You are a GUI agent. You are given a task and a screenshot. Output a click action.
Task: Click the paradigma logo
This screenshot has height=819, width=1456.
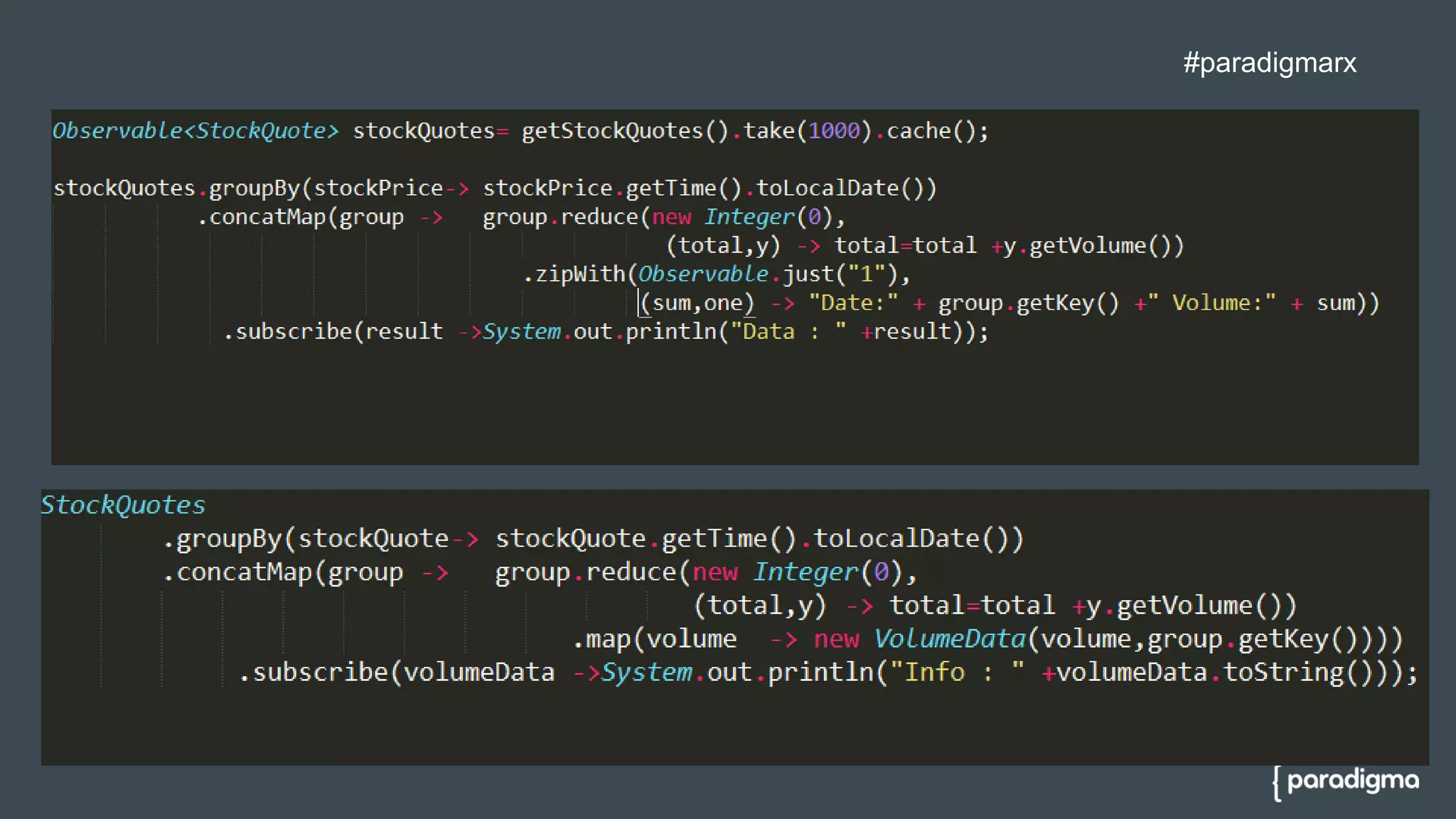pos(1351,781)
